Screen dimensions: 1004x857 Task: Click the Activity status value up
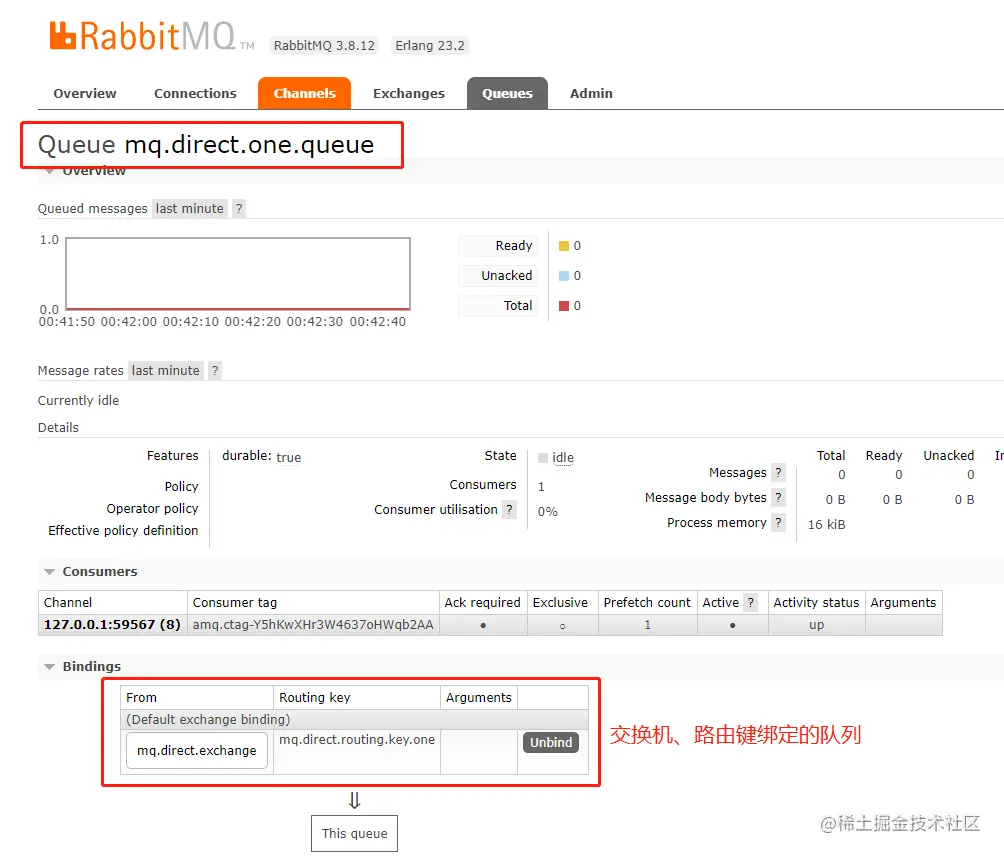click(x=816, y=624)
